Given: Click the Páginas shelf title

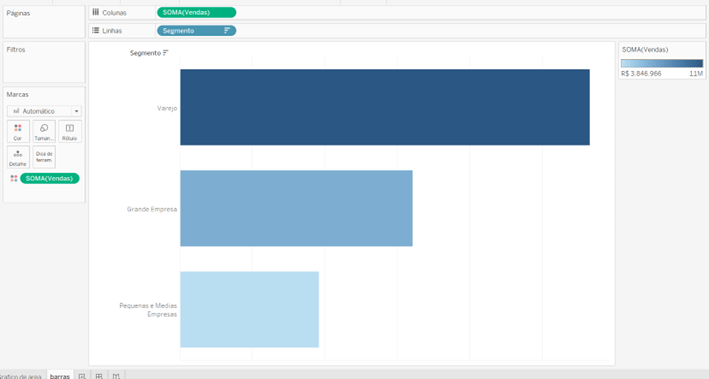Looking at the screenshot, I should pos(18,13).
